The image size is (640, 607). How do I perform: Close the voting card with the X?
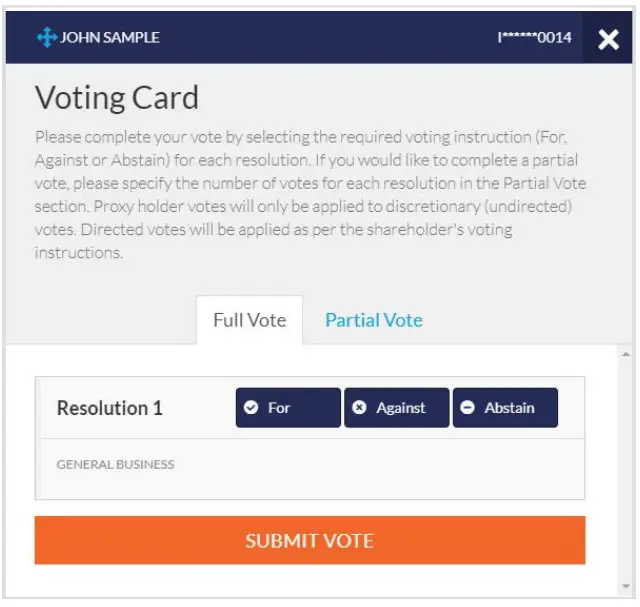tap(608, 39)
